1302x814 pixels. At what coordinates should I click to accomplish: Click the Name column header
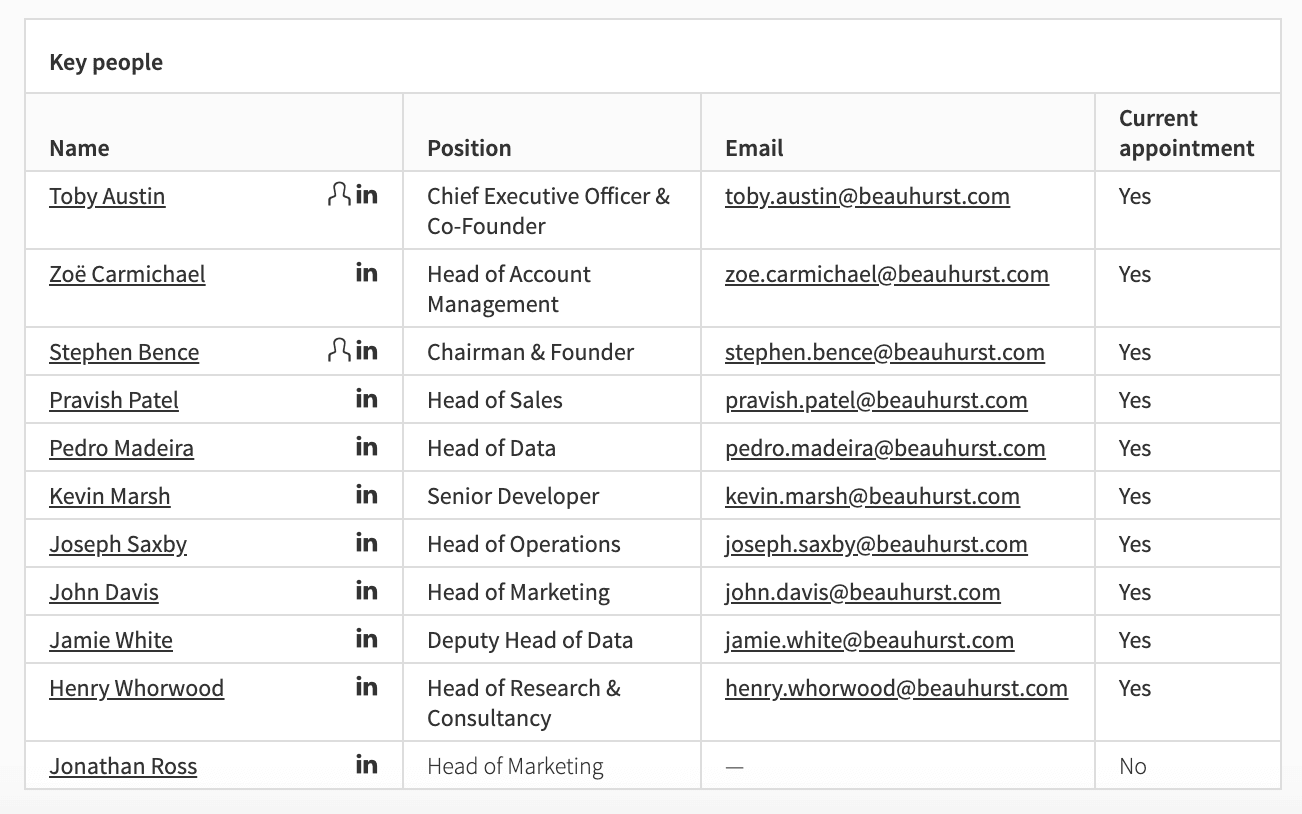79,148
